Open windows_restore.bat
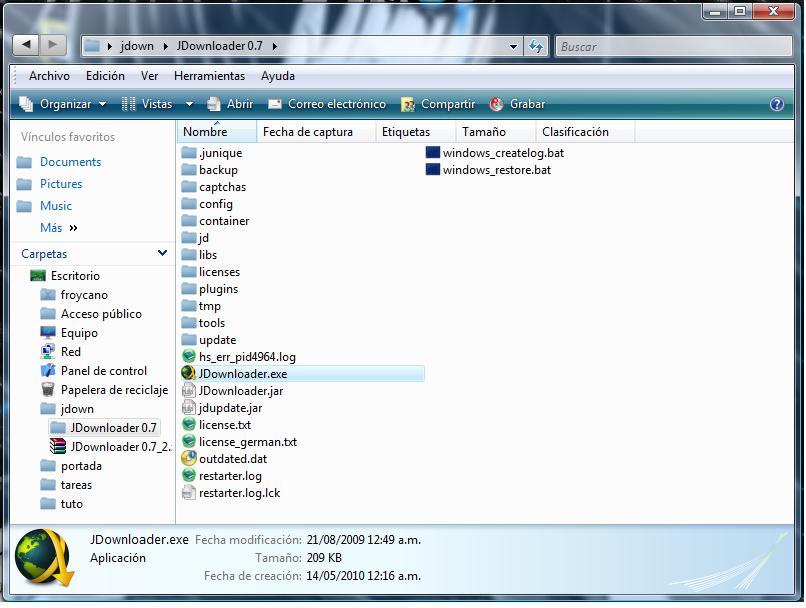The height and width of the screenshot is (608, 806). (494, 169)
